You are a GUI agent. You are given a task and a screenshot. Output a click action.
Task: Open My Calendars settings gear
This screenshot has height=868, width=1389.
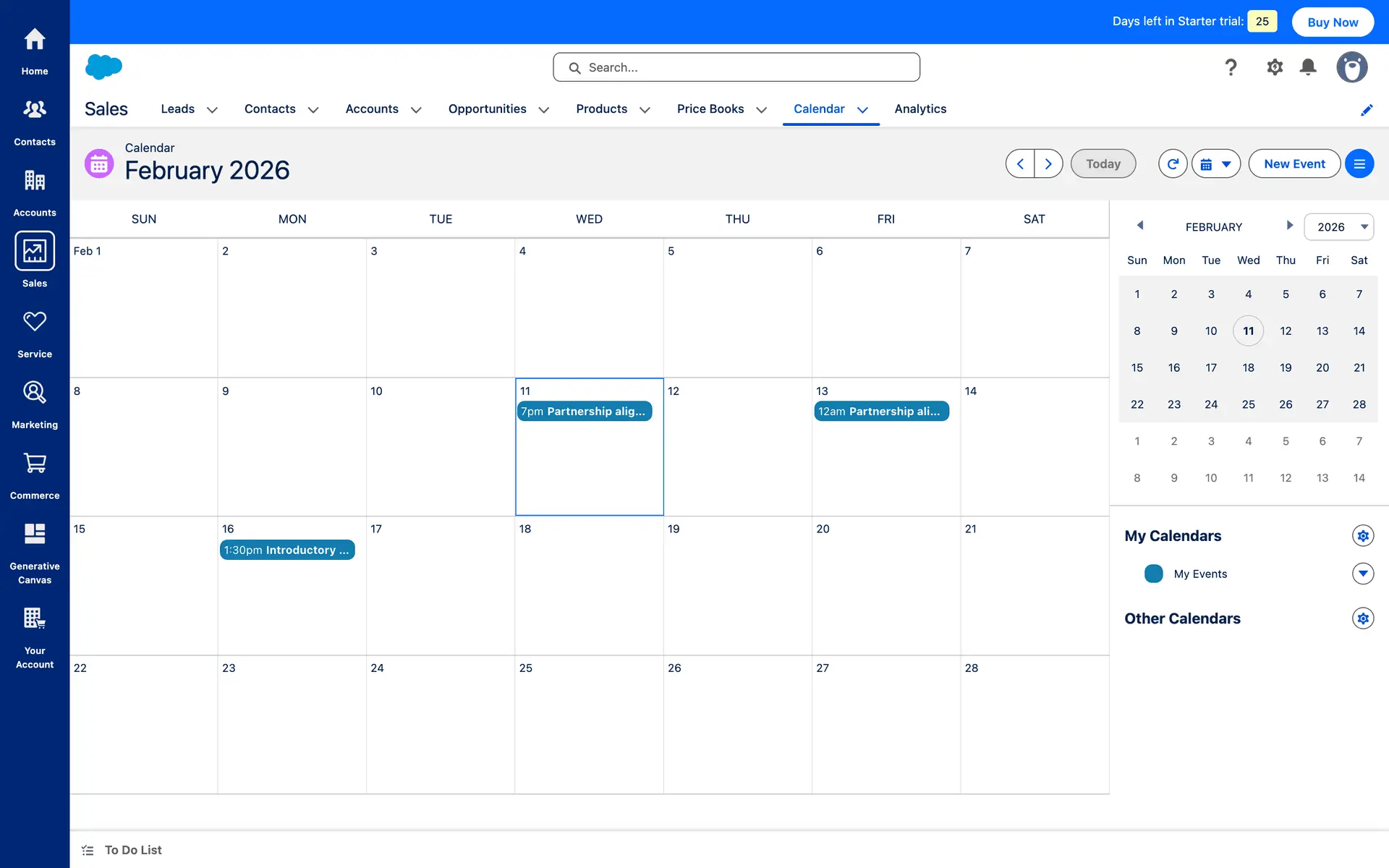1363,536
